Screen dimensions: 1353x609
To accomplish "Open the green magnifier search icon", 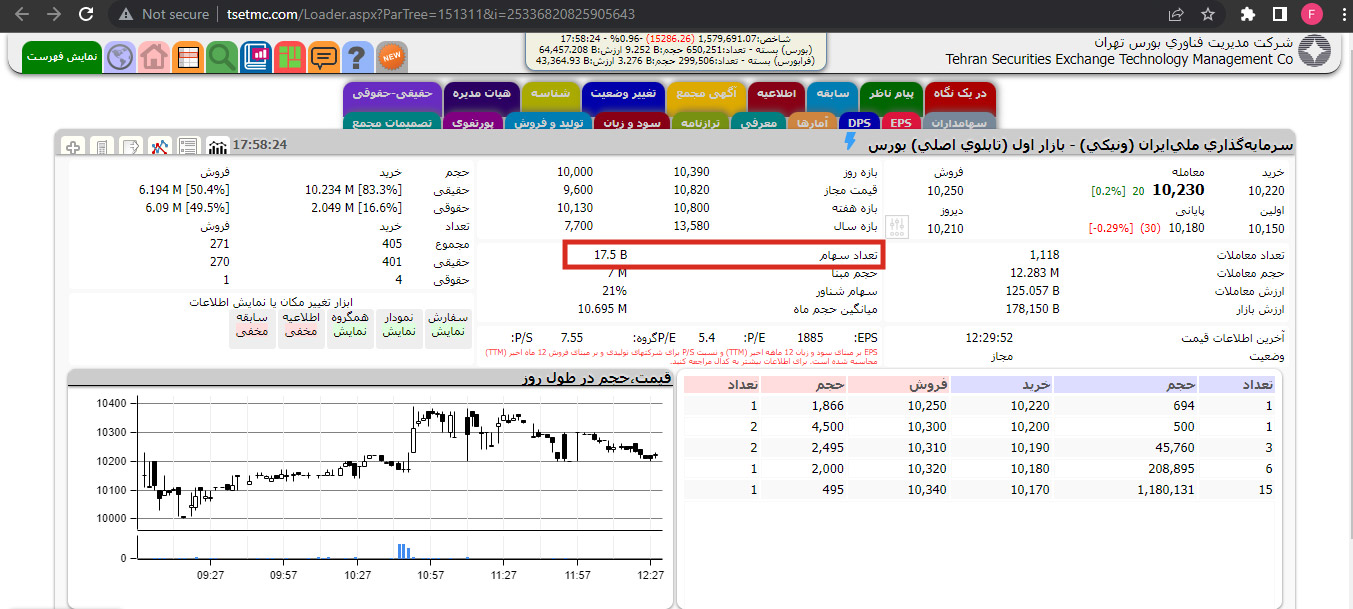I will [x=221, y=57].
